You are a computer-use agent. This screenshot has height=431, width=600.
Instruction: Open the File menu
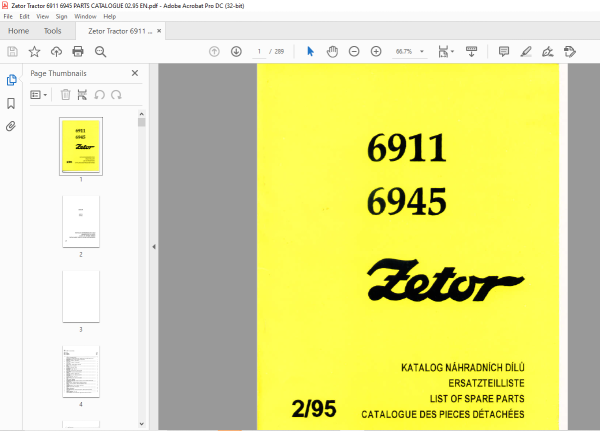pyautogui.click(x=8, y=16)
